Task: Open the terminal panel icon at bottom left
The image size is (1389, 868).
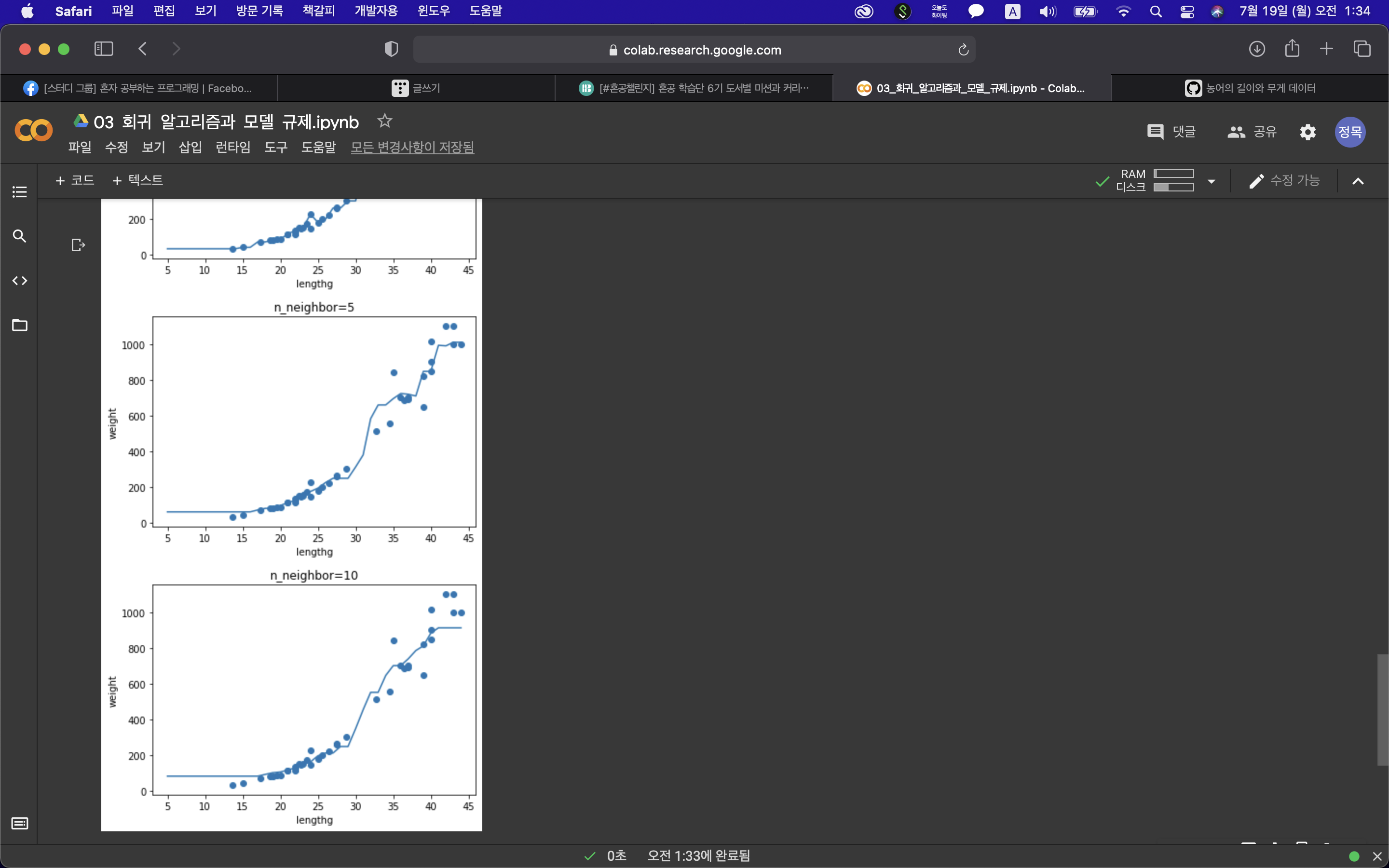Action: (19, 823)
